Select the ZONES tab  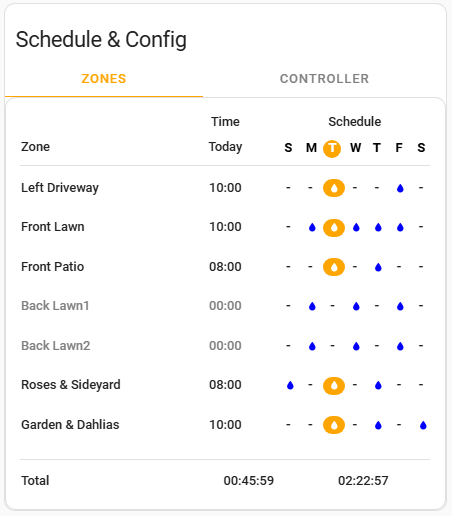coord(104,79)
